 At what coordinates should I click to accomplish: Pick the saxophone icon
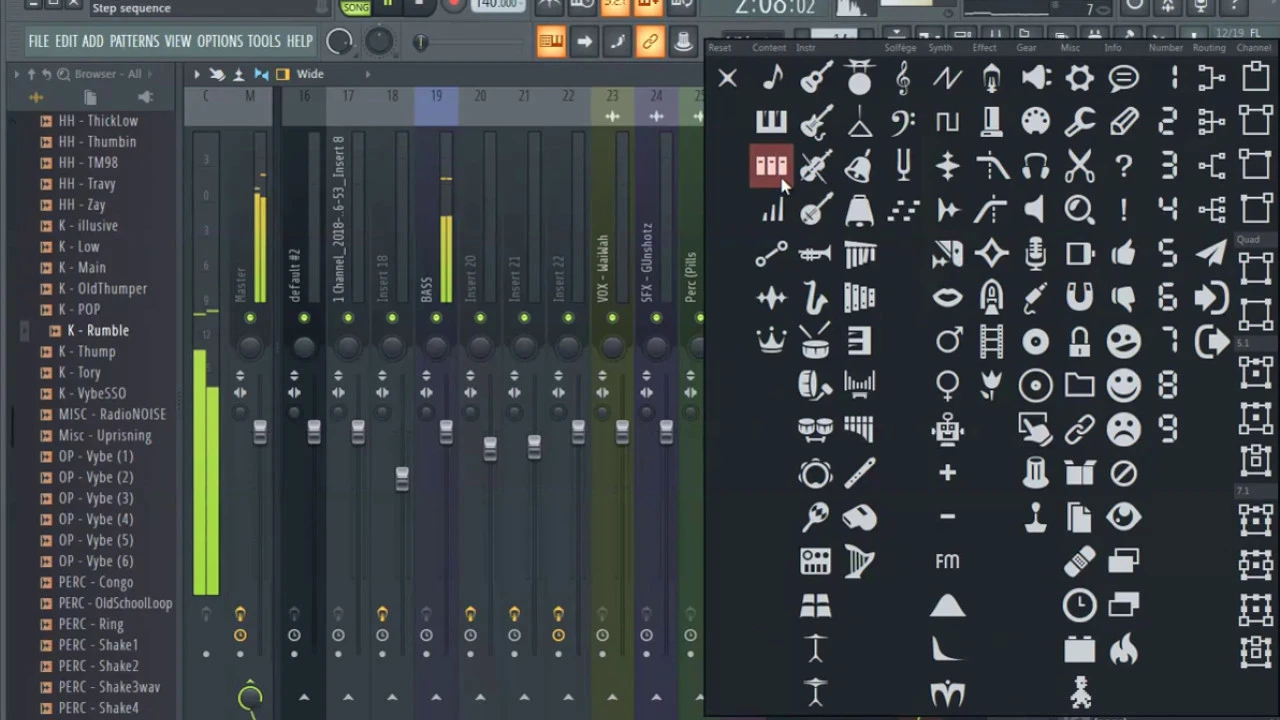point(816,297)
